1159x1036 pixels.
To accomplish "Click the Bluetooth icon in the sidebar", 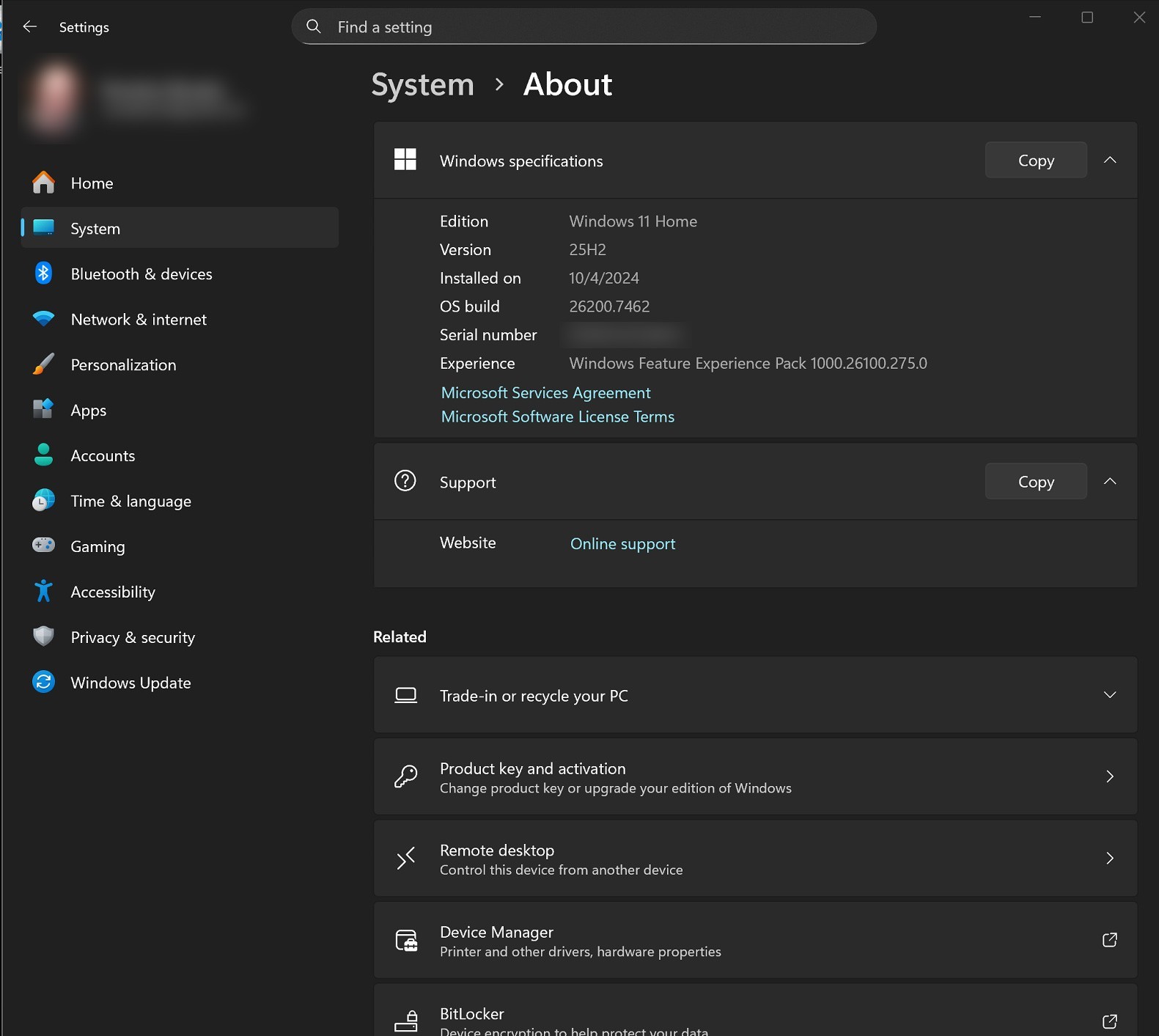I will (43, 273).
